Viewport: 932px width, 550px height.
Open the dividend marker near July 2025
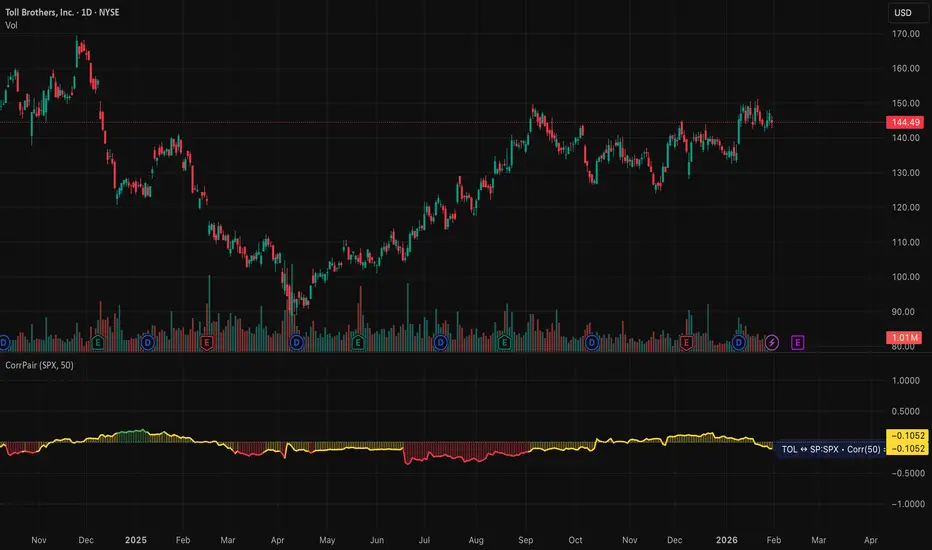point(440,342)
